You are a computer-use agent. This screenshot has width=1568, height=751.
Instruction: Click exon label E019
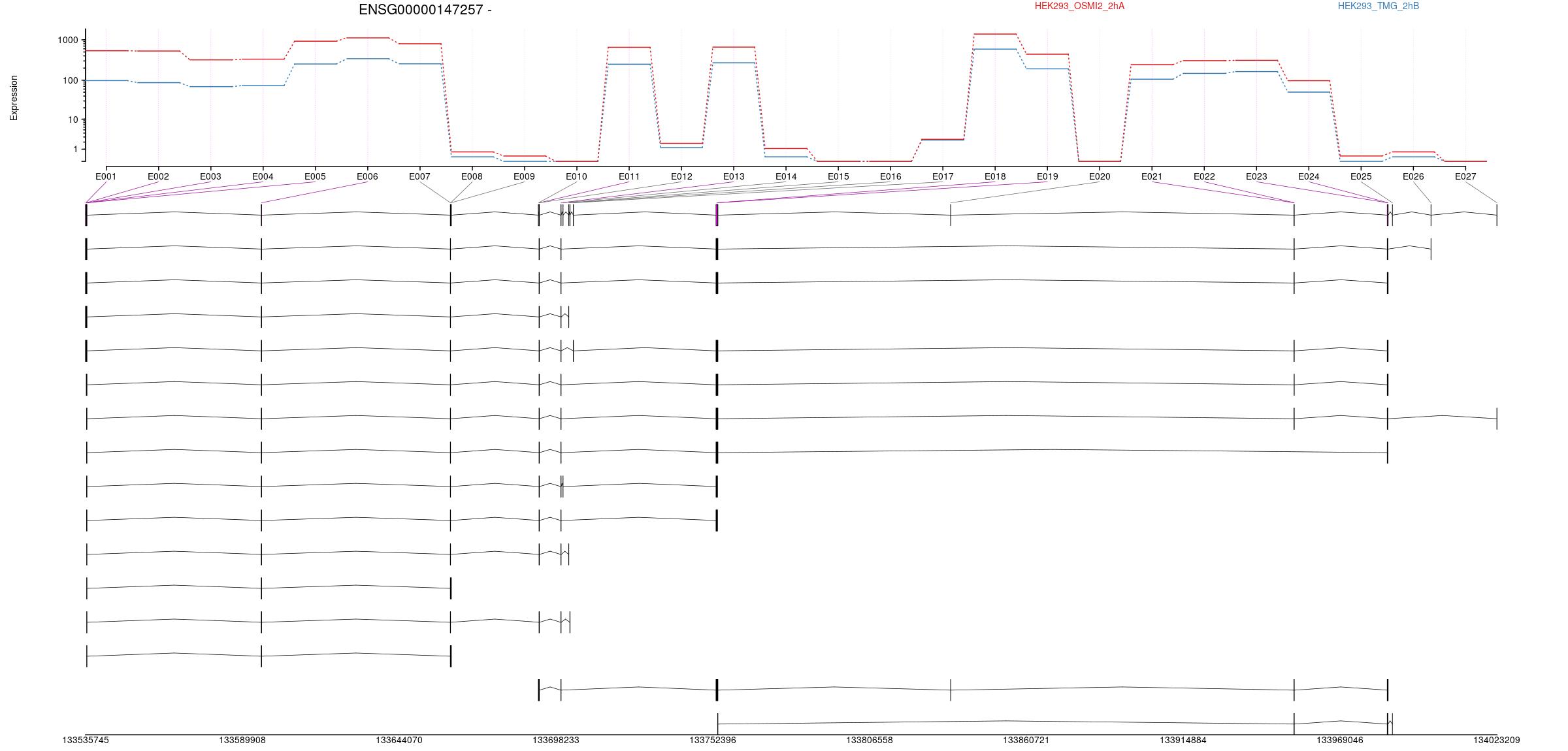1047,176
